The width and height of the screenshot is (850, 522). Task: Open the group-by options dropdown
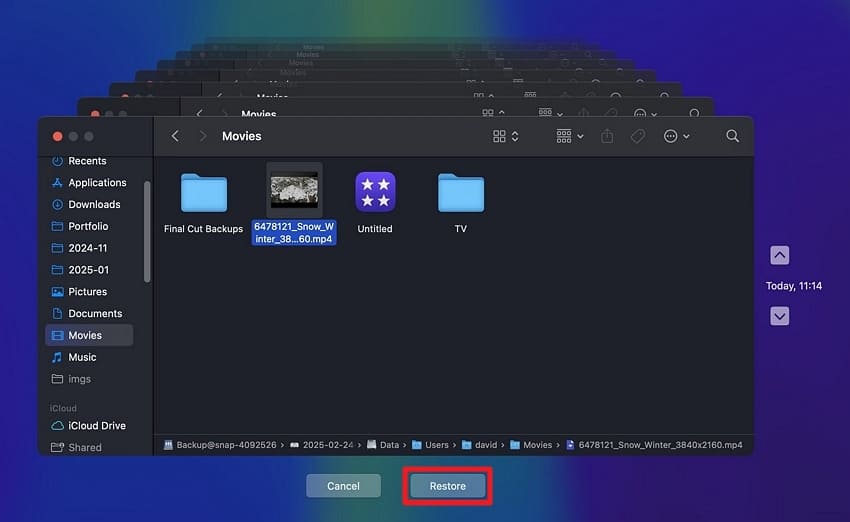pos(570,136)
